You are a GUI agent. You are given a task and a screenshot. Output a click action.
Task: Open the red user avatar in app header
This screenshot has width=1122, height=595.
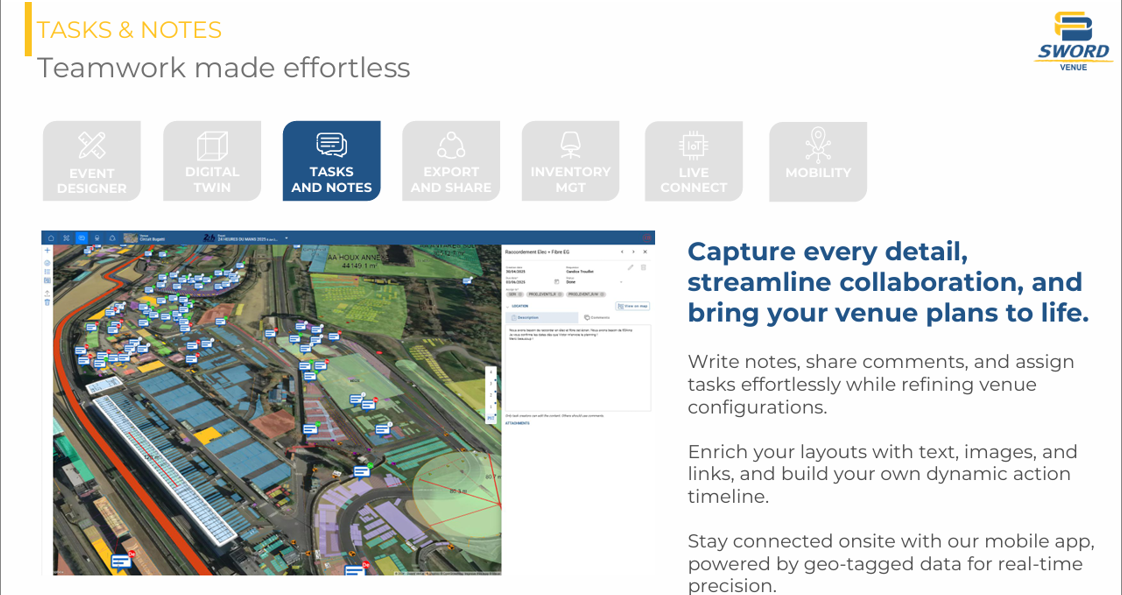pos(648,238)
